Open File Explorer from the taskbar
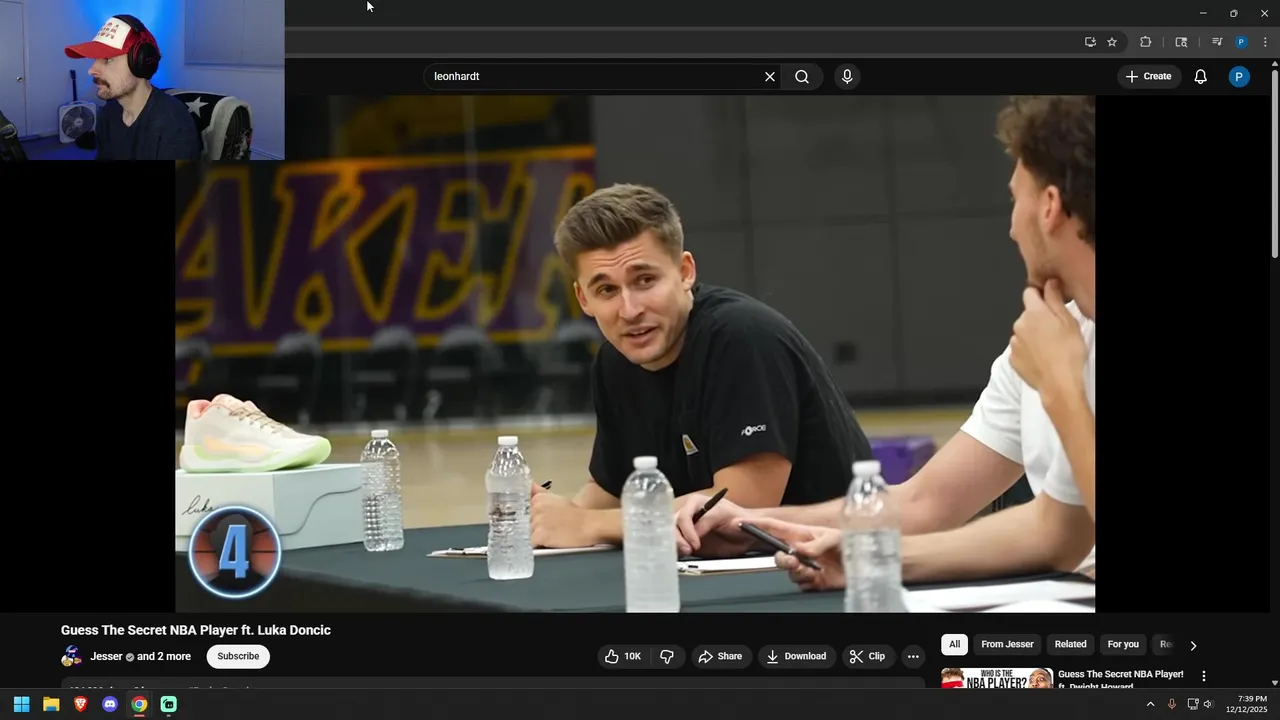Image resolution: width=1280 pixels, height=720 pixels. click(x=51, y=705)
